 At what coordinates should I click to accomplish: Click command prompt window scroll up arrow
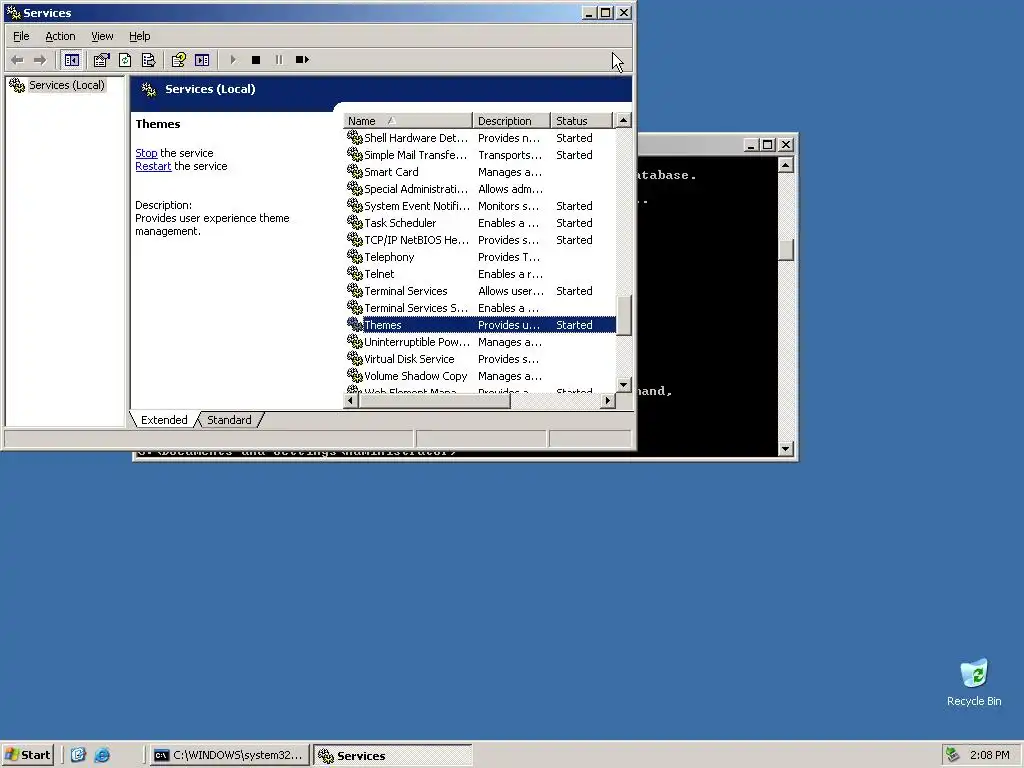pos(786,165)
